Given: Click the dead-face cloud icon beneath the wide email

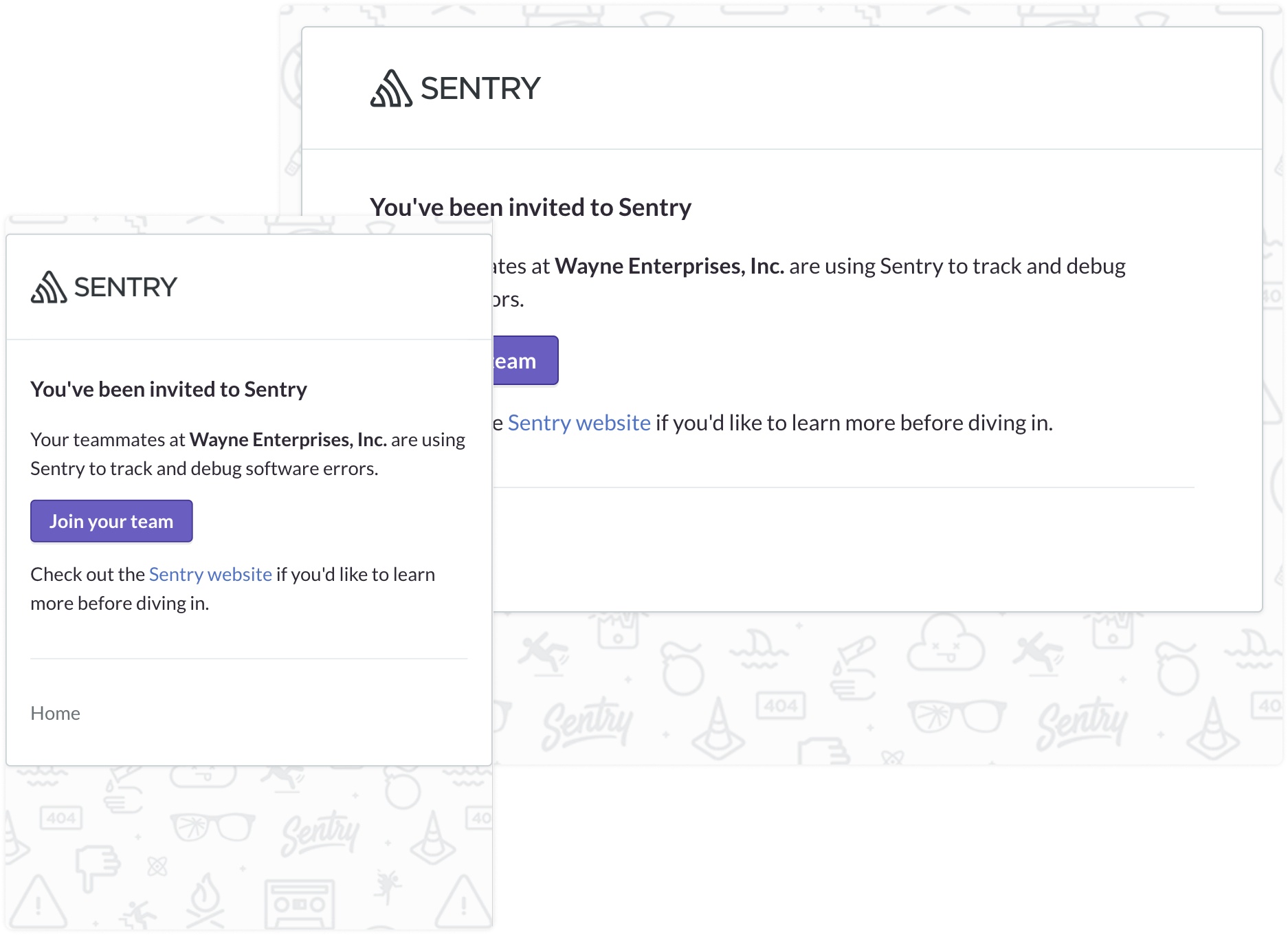Looking at the screenshot, I should click(x=945, y=644).
